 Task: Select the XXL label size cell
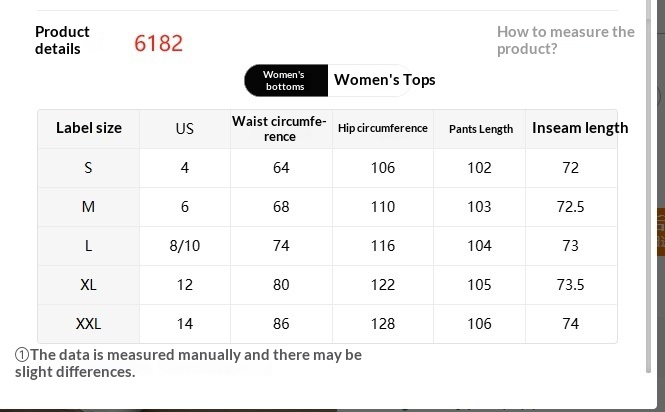89,323
